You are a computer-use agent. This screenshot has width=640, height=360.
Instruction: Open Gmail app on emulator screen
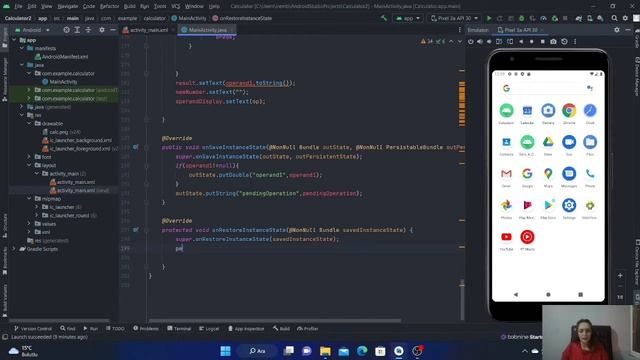click(506, 174)
